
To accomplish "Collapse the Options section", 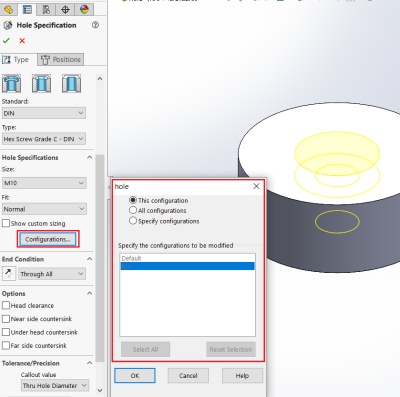I will [x=89, y=293].
